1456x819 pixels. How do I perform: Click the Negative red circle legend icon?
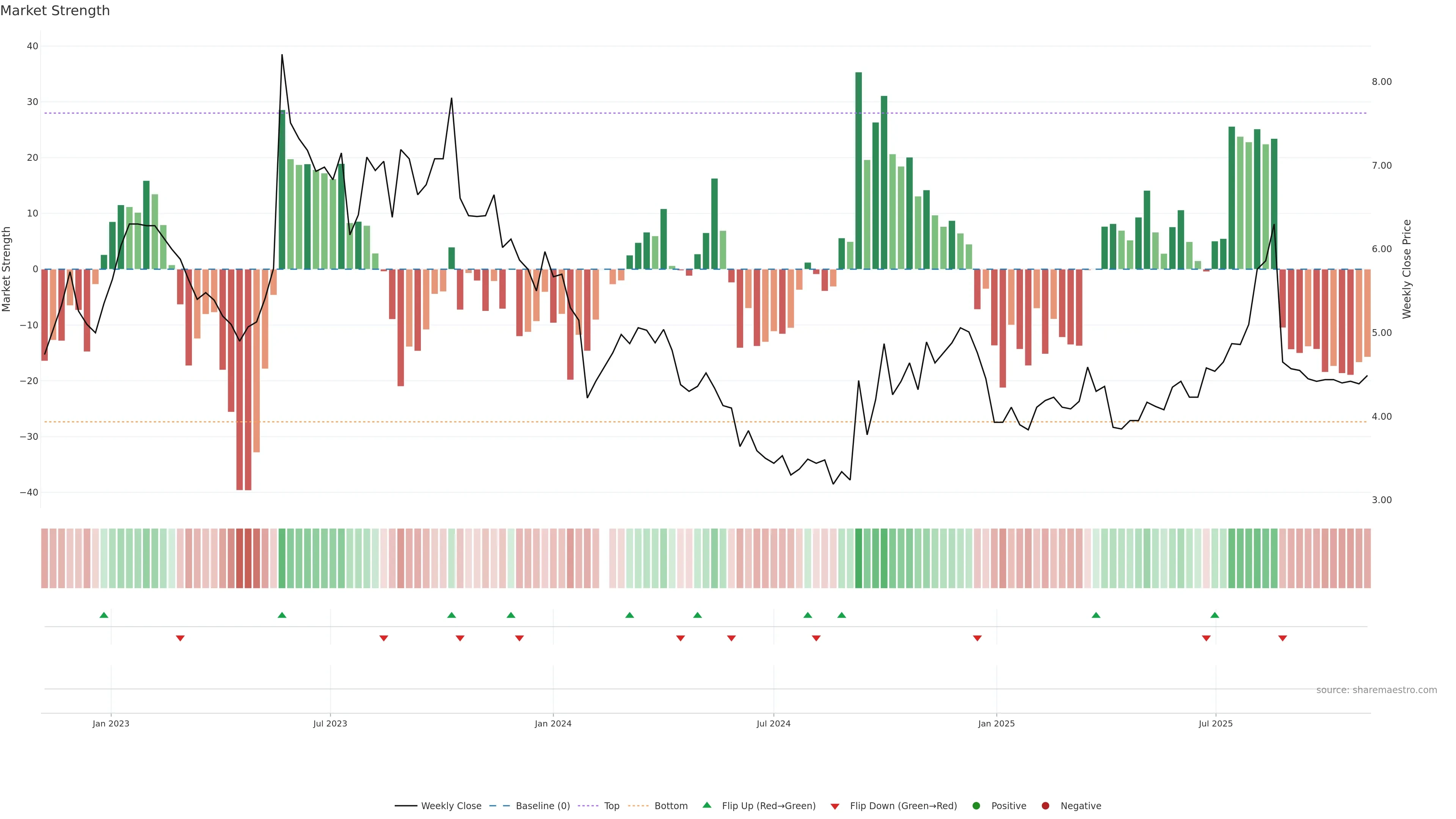pyautogui.click(x=1045, y=805)
